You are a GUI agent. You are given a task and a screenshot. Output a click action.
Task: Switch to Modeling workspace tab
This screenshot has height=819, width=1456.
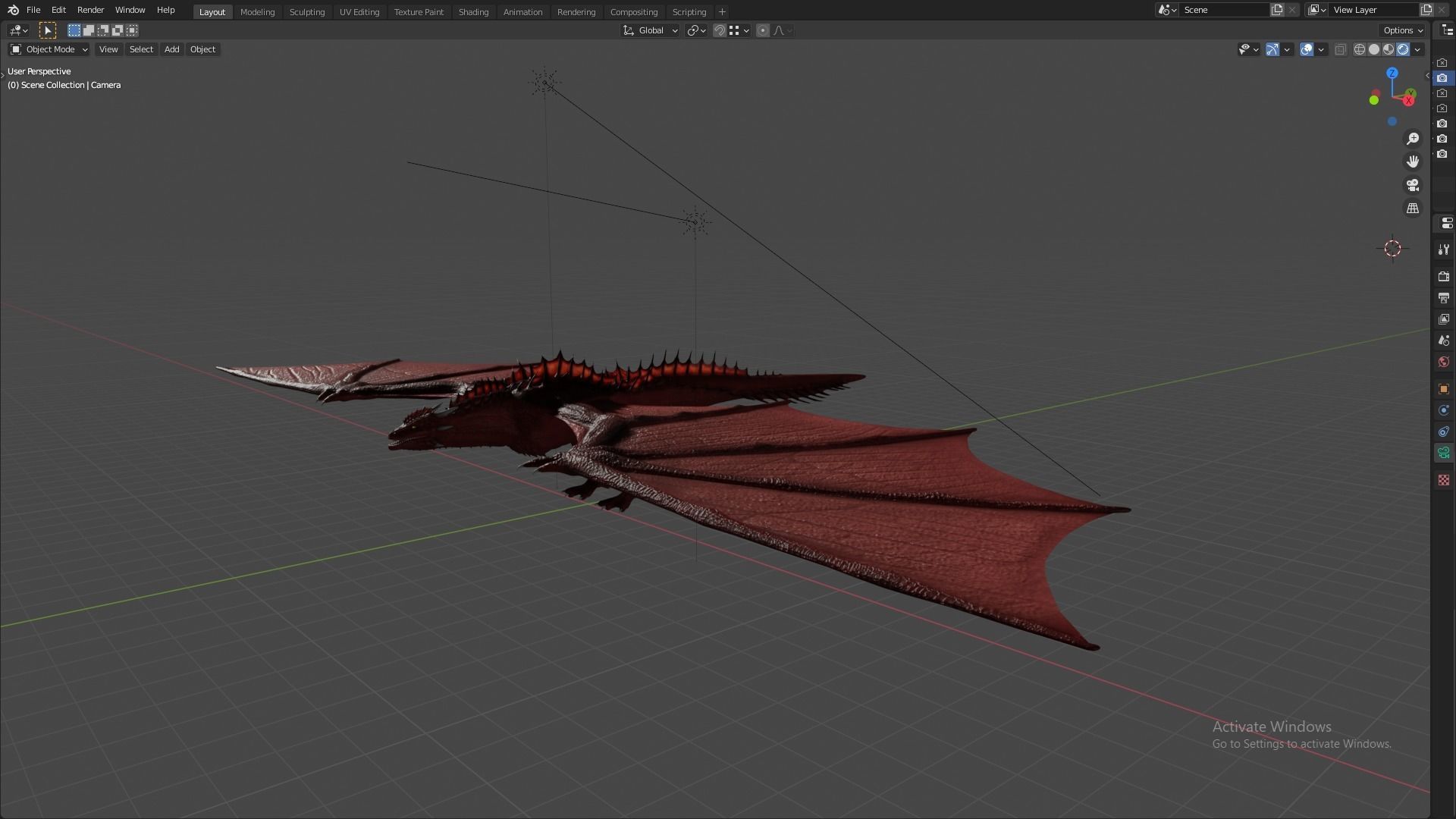click(257, 12)
